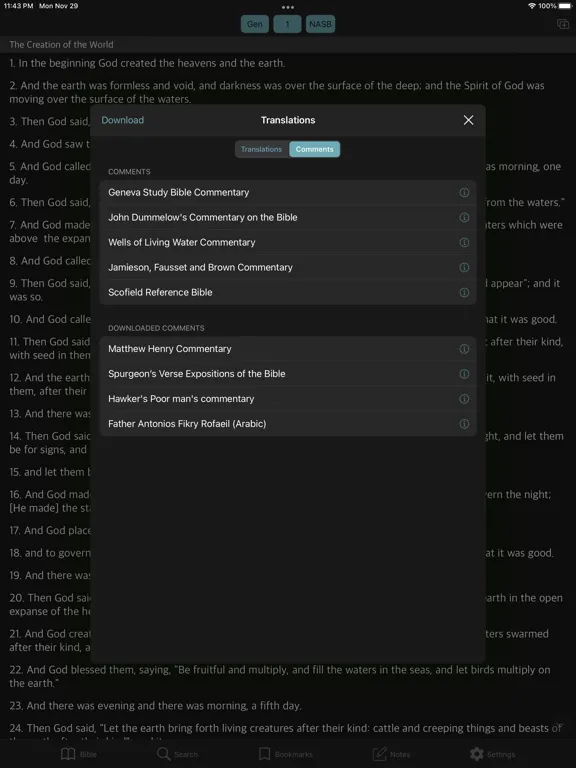This screenshot has width=576, height=768.
Task: Switch to the Translations segment
Action: pos(262,149)
